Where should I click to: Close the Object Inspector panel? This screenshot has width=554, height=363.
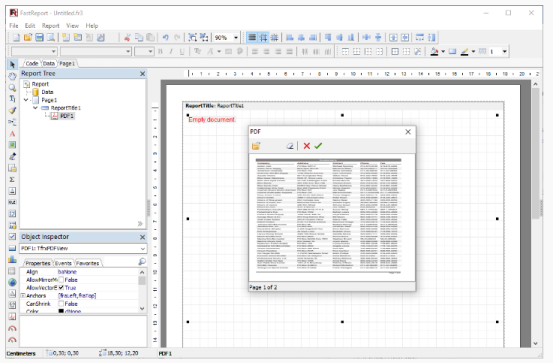[142, 237]
